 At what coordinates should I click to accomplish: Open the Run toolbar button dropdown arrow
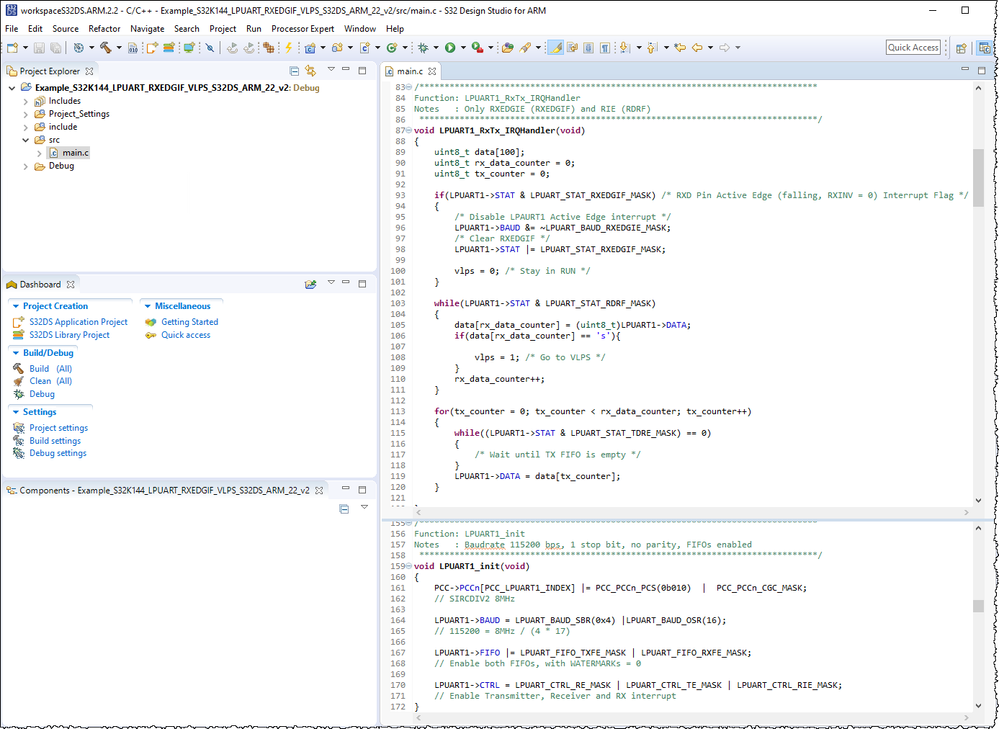[463, 48]
